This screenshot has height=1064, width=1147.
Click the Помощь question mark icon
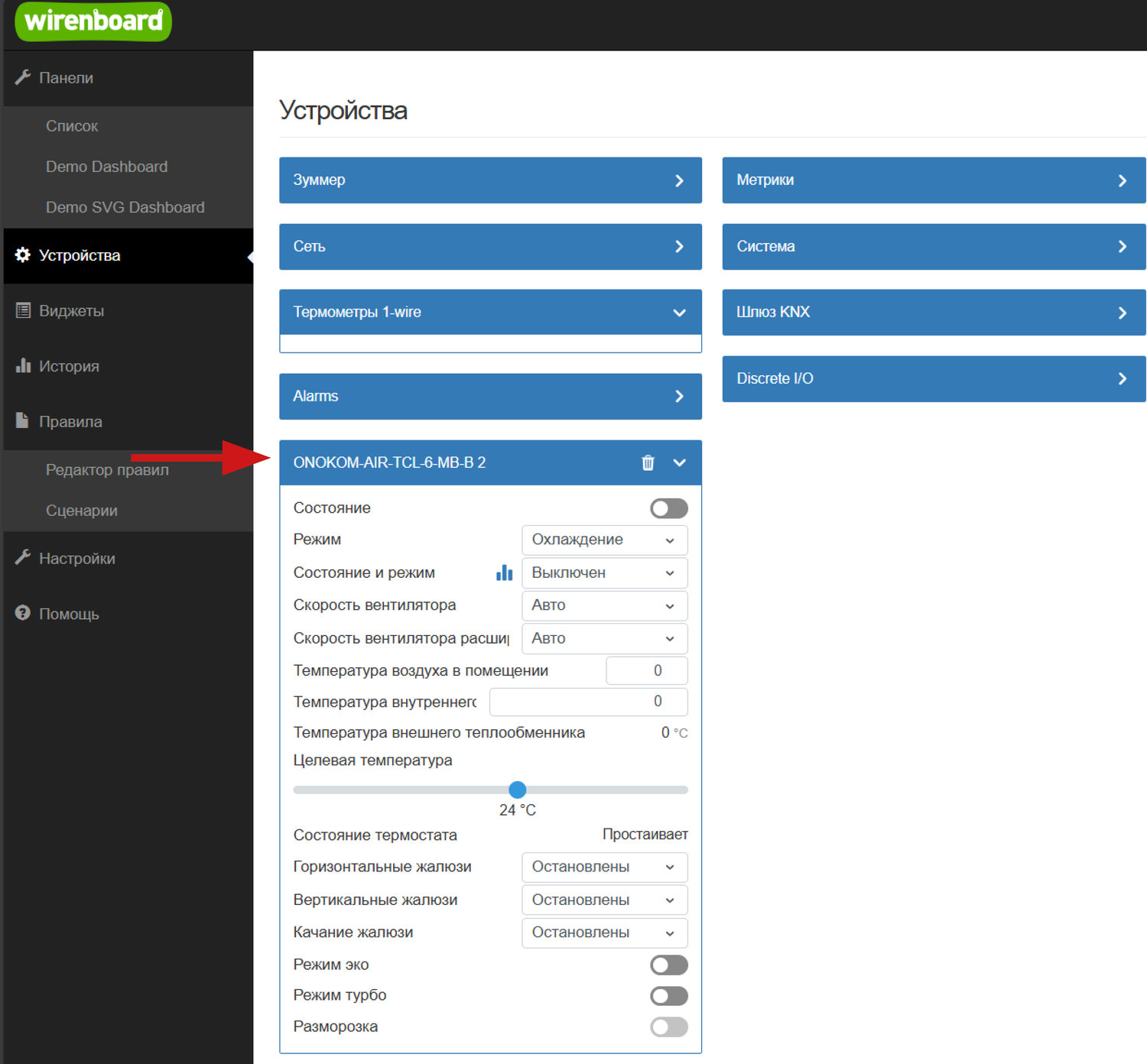click(x=23, y=613)
